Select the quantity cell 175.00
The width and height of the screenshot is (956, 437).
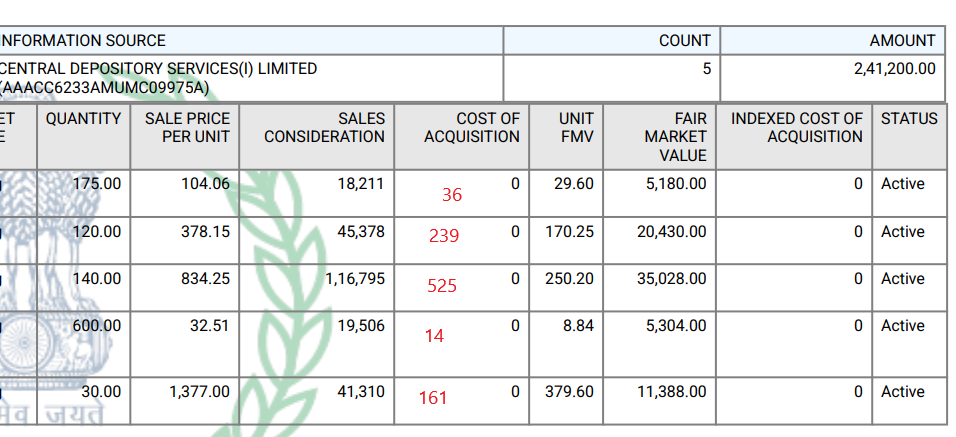(97, 184)
